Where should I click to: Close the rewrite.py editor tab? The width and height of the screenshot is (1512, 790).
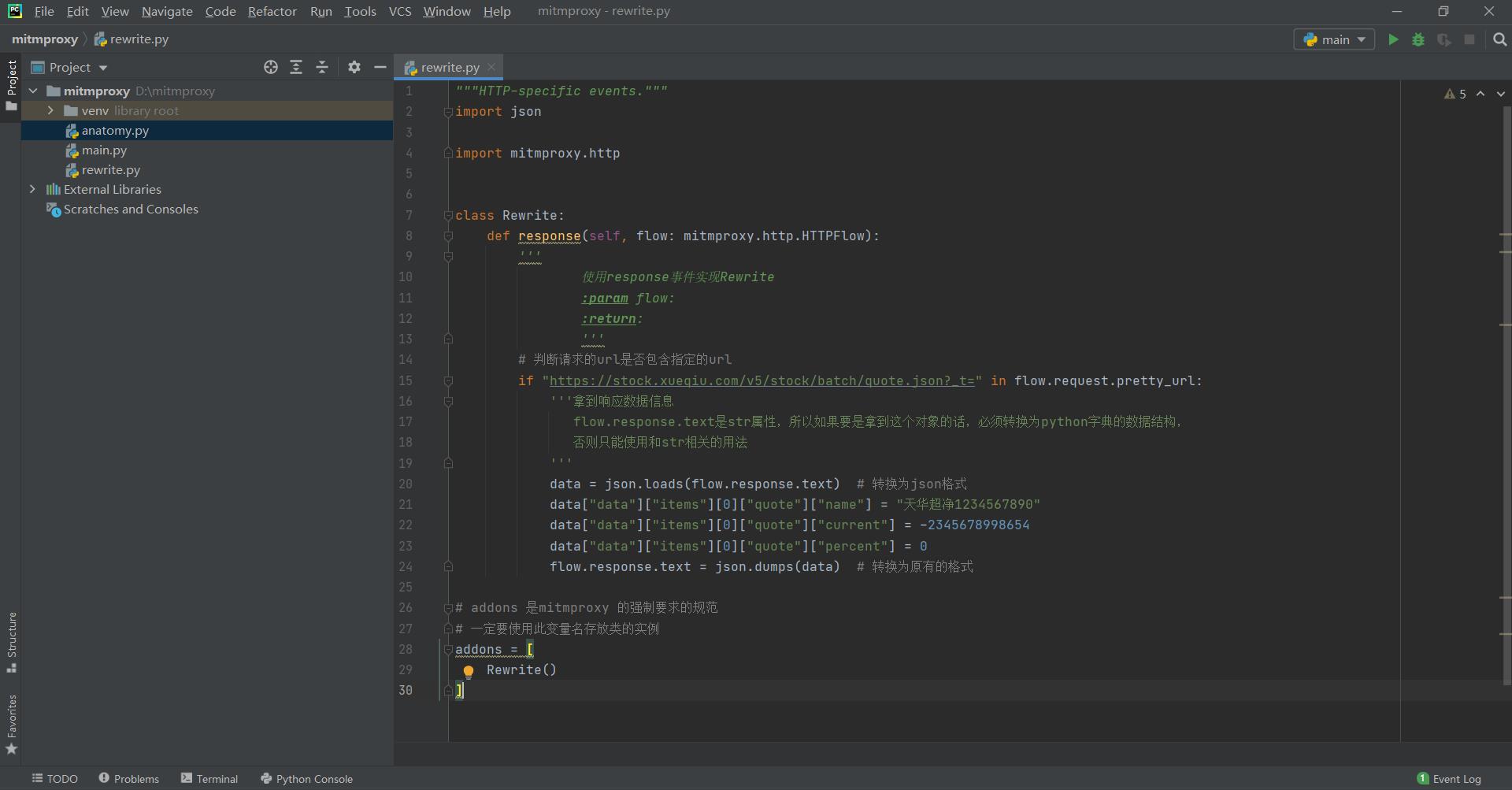[491, 67]
